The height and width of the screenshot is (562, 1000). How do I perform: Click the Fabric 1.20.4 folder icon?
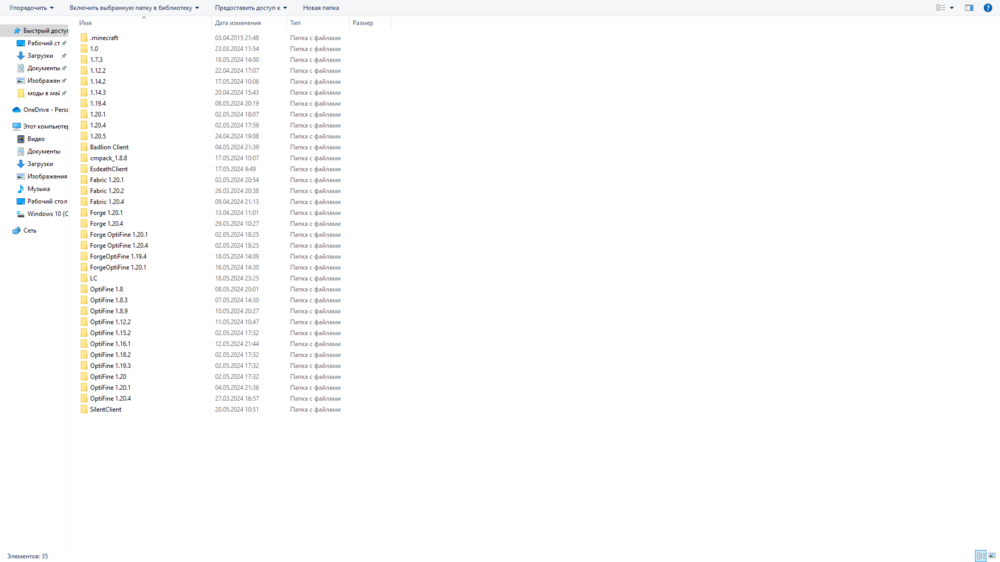click(x=84, y=202)
